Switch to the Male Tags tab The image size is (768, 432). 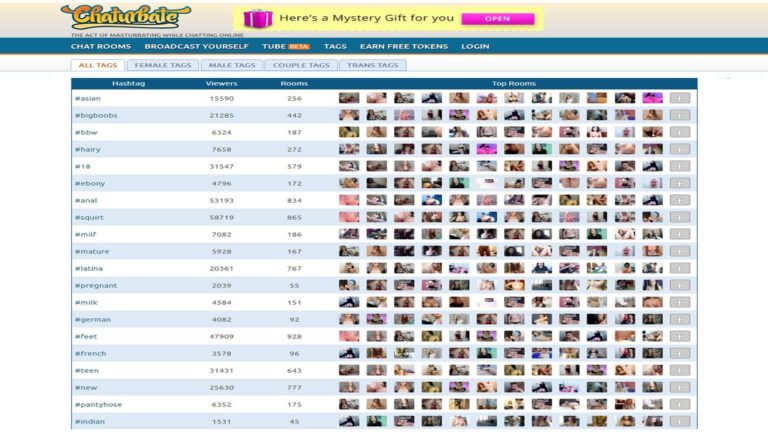tap(231, 65)
